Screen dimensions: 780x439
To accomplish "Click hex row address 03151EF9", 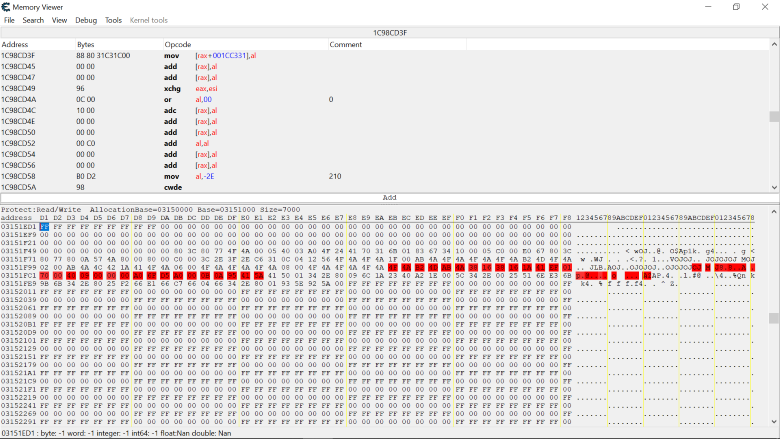I will coord(18,235).
